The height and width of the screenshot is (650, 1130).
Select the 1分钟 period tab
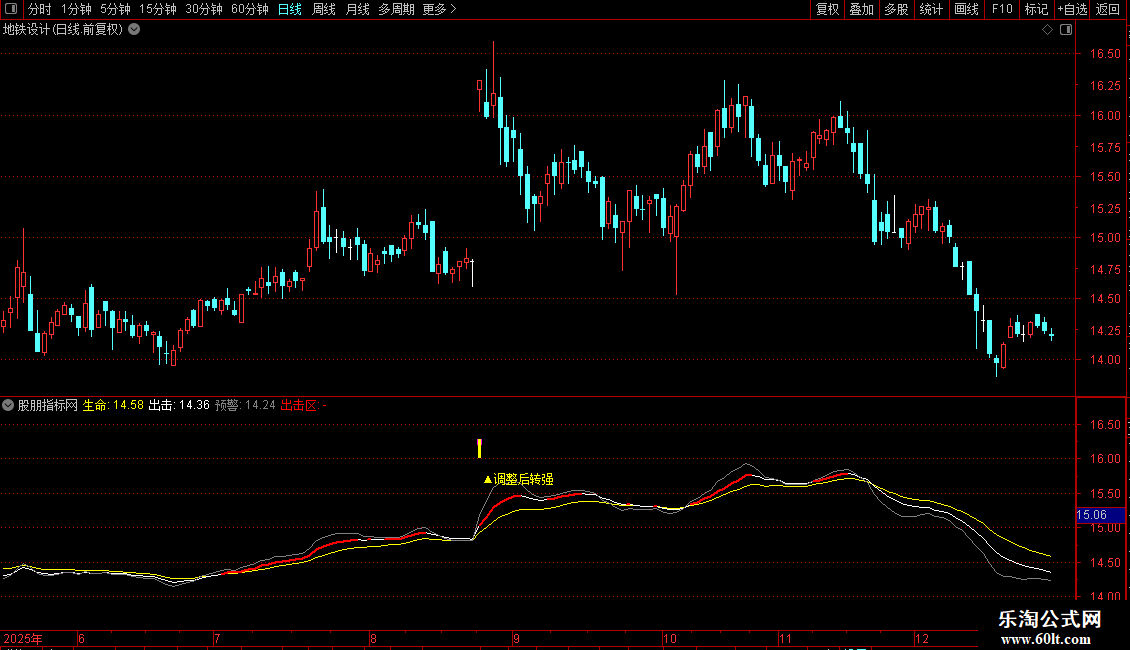pos(76,9)
